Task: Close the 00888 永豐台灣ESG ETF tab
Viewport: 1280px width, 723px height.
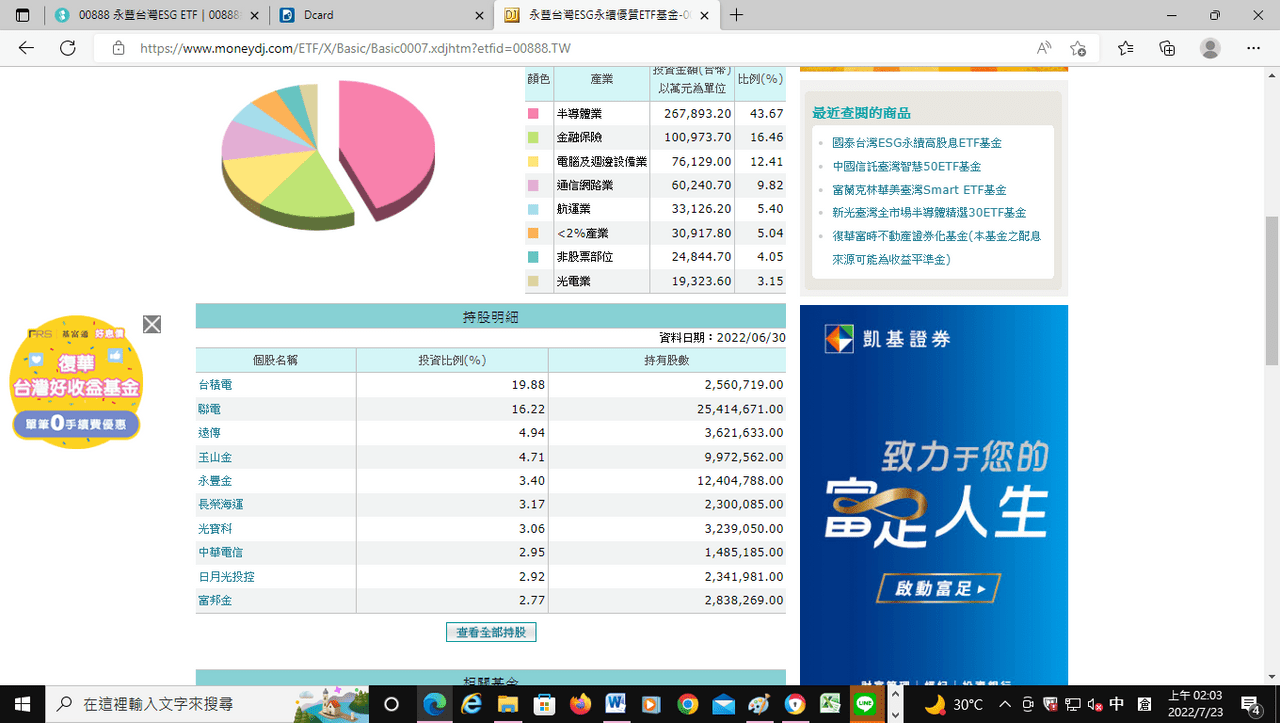Action: pyautogui.click(x=255, y=15)
